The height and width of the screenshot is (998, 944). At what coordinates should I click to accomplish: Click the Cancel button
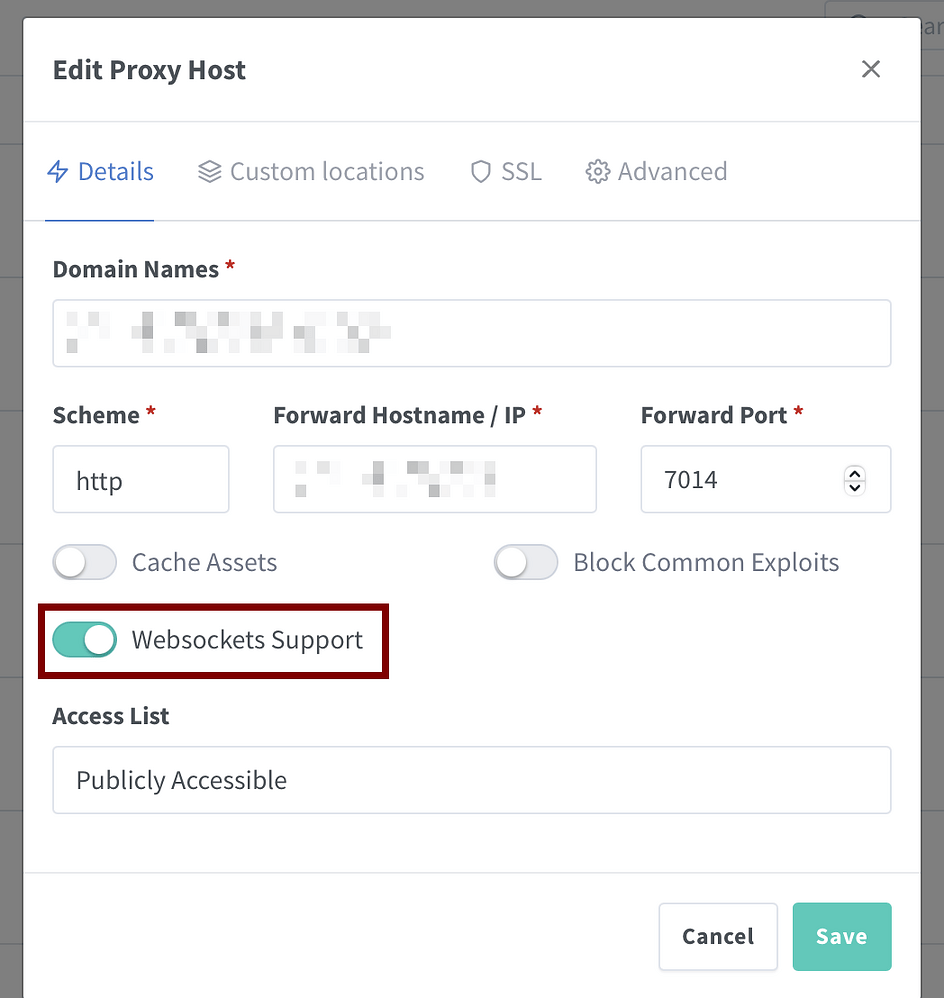tap(717, 936)
